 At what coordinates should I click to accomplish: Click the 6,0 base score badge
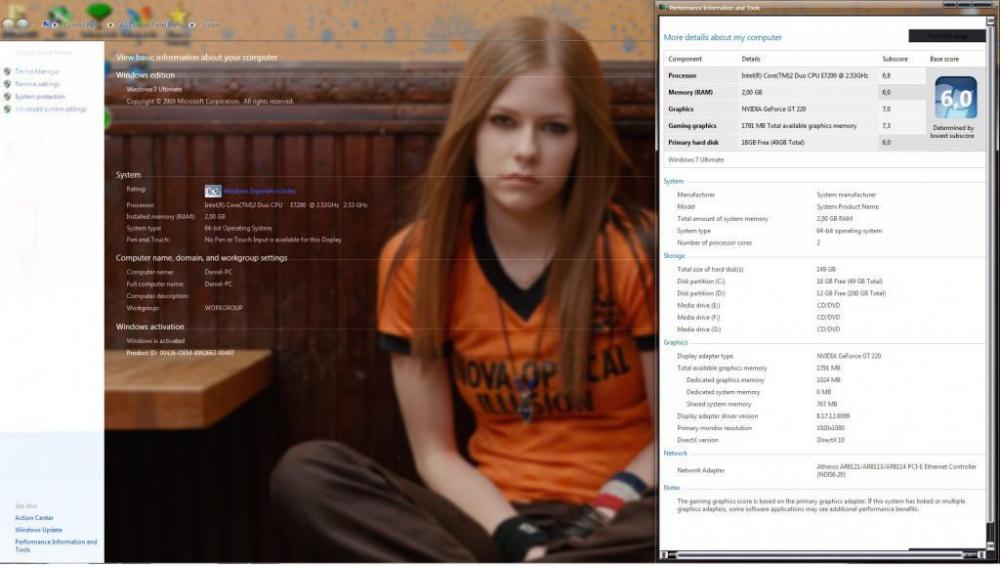point(955,98)
